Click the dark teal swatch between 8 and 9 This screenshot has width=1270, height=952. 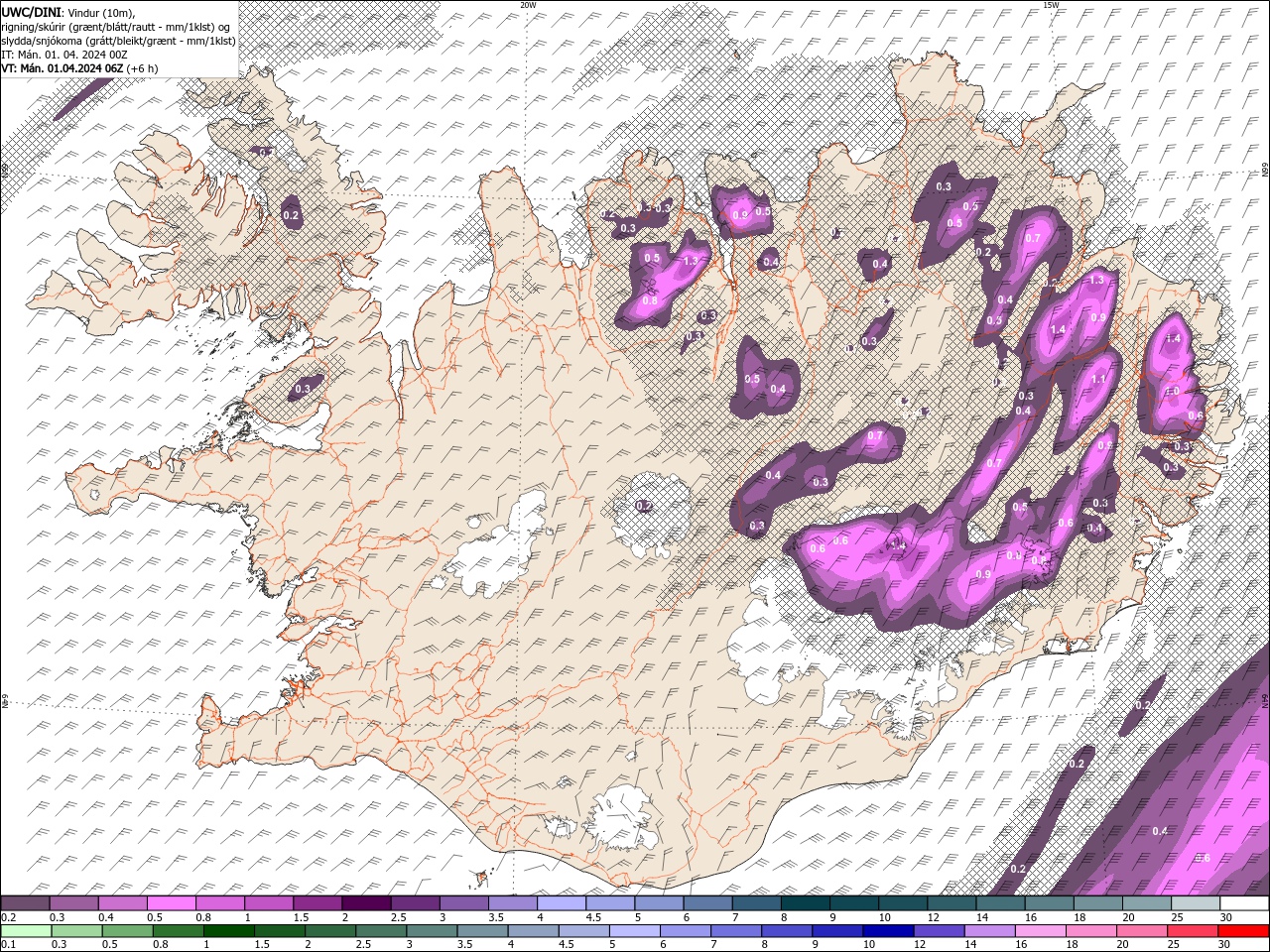point(805,903)
